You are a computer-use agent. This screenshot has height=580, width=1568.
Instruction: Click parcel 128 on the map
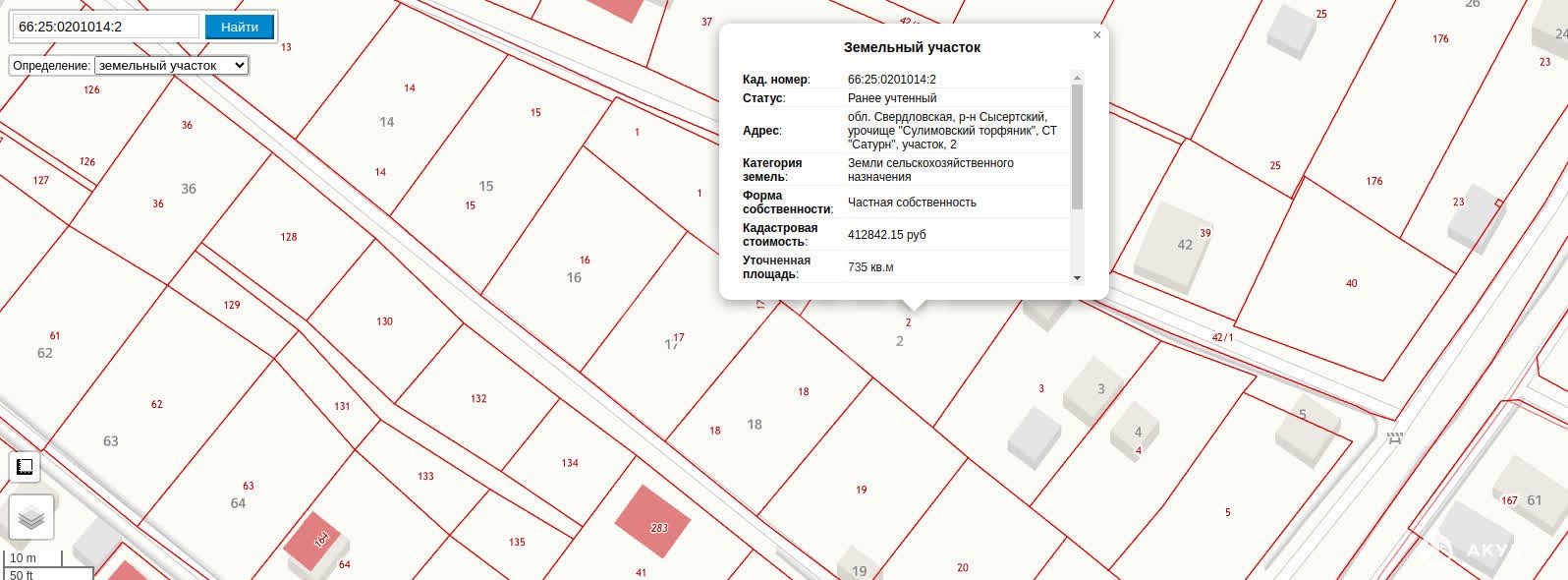(288, 237)
